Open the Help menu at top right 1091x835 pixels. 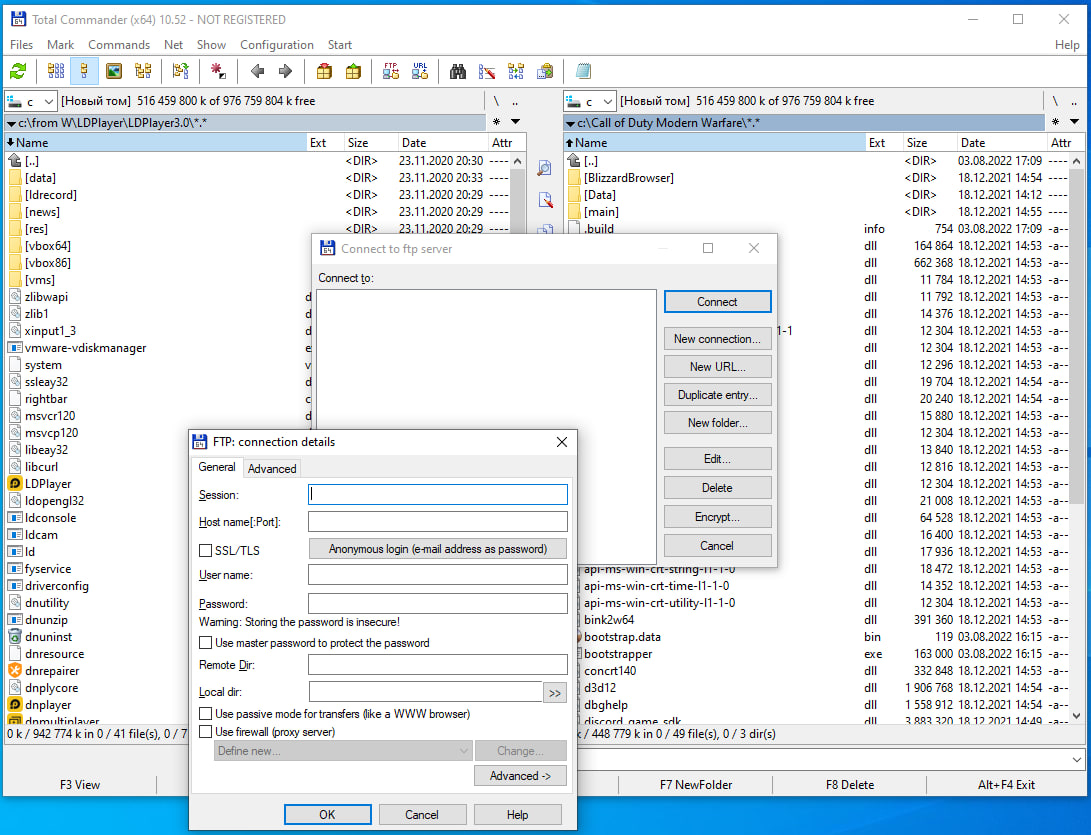point(1067,45)
